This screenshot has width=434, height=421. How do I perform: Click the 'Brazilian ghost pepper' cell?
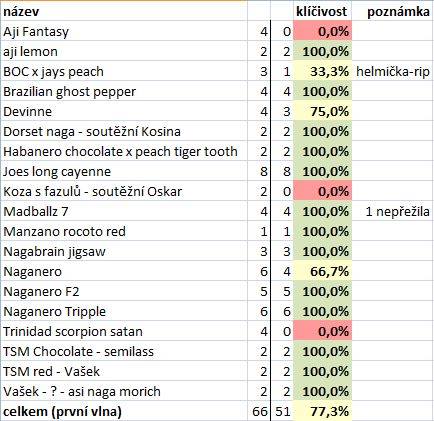click(124, 91)
